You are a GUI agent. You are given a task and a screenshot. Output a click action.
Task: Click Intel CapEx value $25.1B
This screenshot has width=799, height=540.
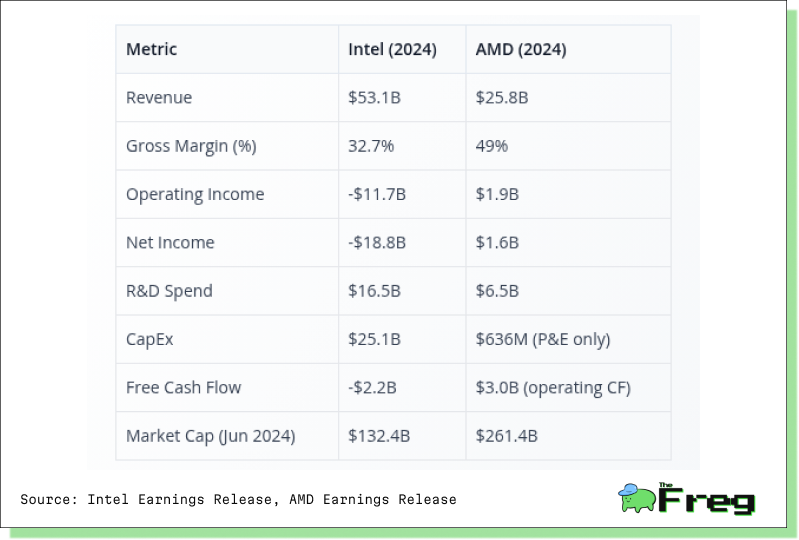click(374, 339)
